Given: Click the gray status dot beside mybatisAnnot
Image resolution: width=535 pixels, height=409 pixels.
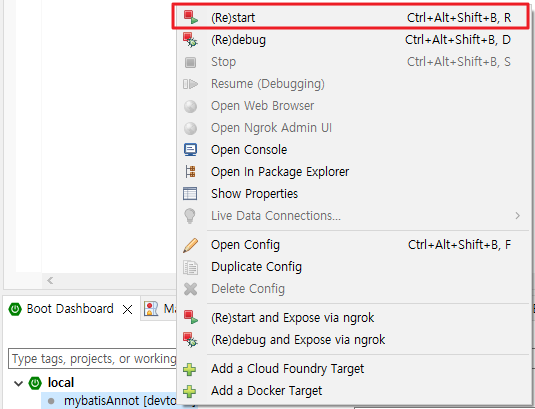Looking at the screenshot, I should pos(51,401).
